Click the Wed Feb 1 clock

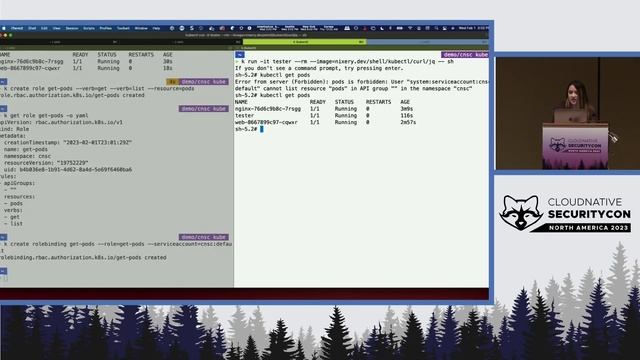pyautogui.click(x=473, y=28)
